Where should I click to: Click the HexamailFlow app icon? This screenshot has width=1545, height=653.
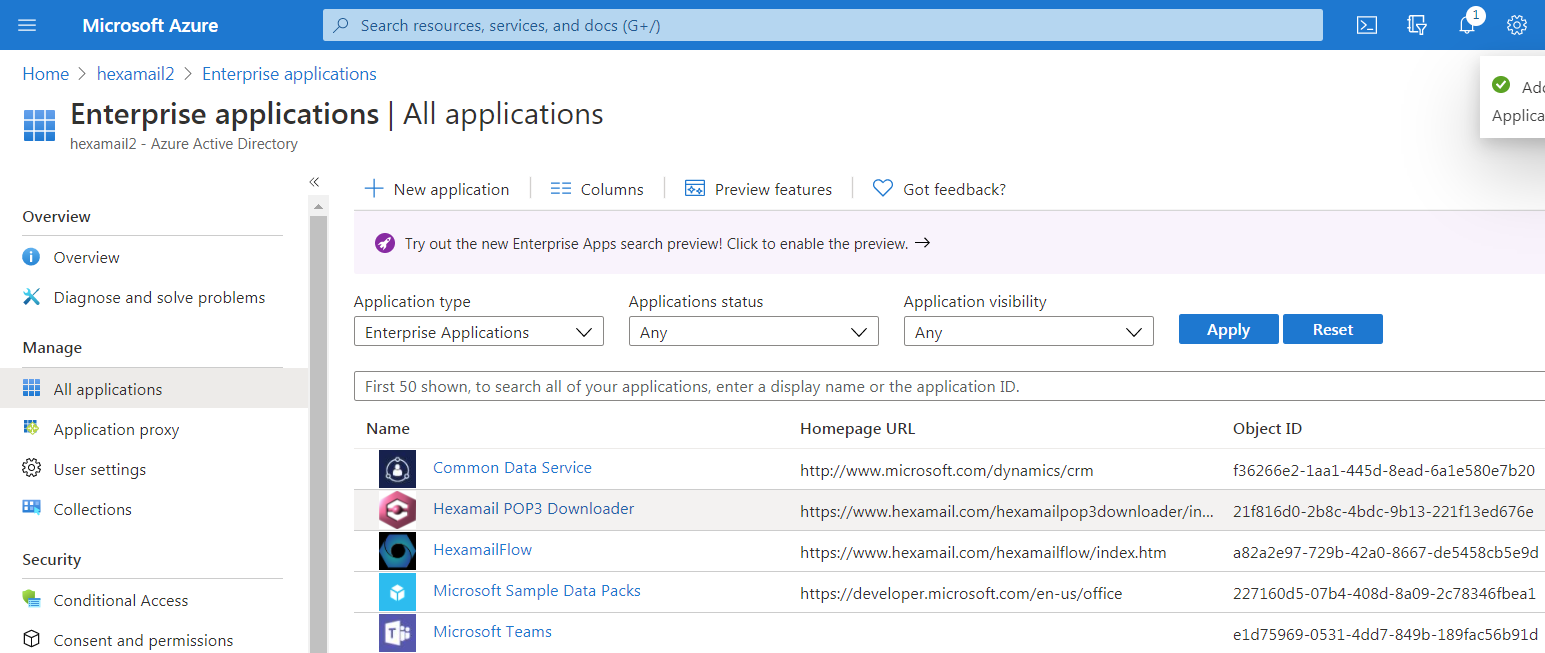coord(397,551)
